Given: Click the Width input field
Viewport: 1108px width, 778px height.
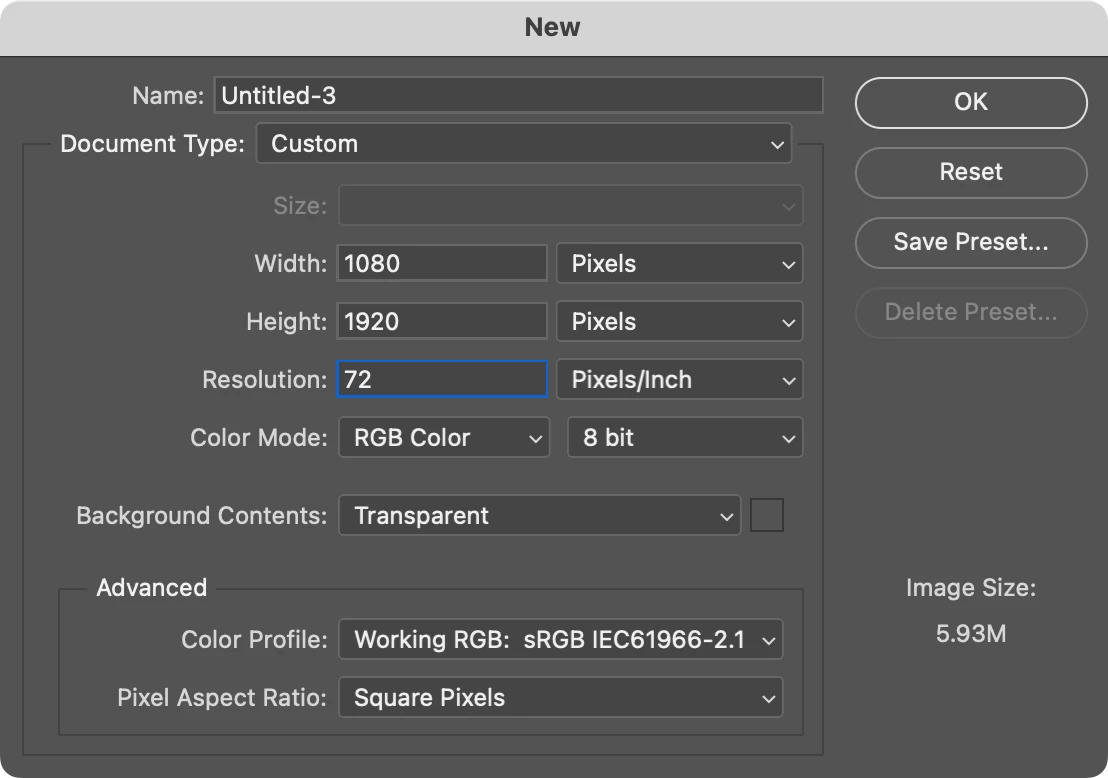Looking at the screenshot, I should point(442,264).
